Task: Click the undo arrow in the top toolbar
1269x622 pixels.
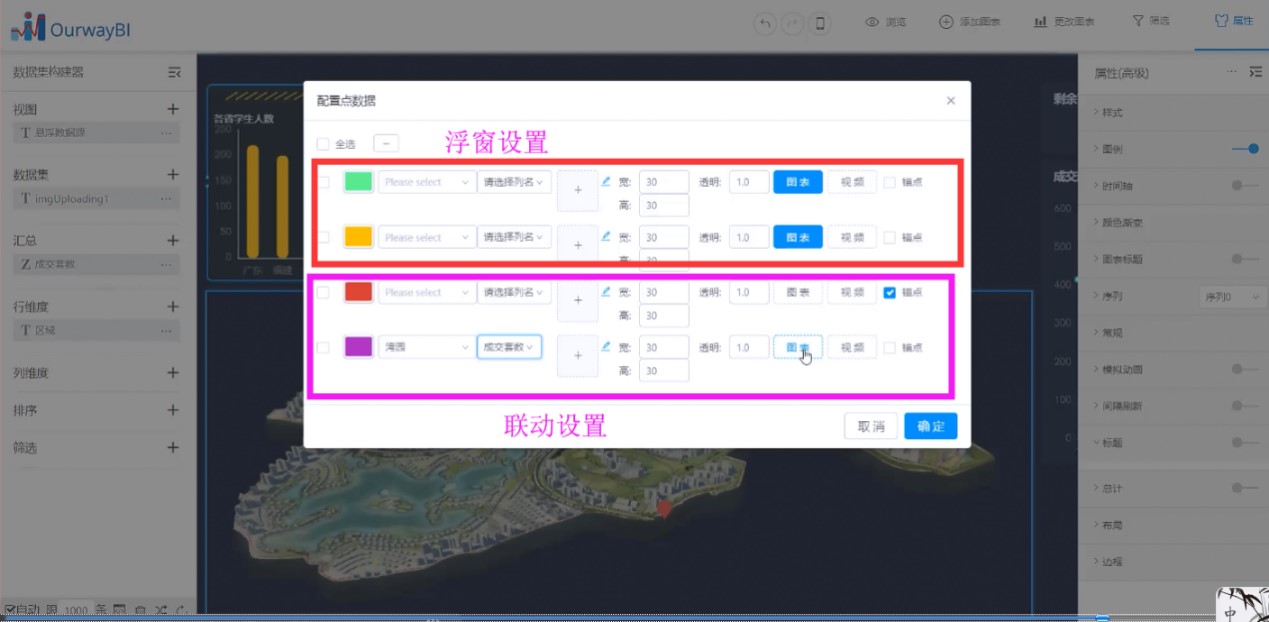Action: pos(765,23)
